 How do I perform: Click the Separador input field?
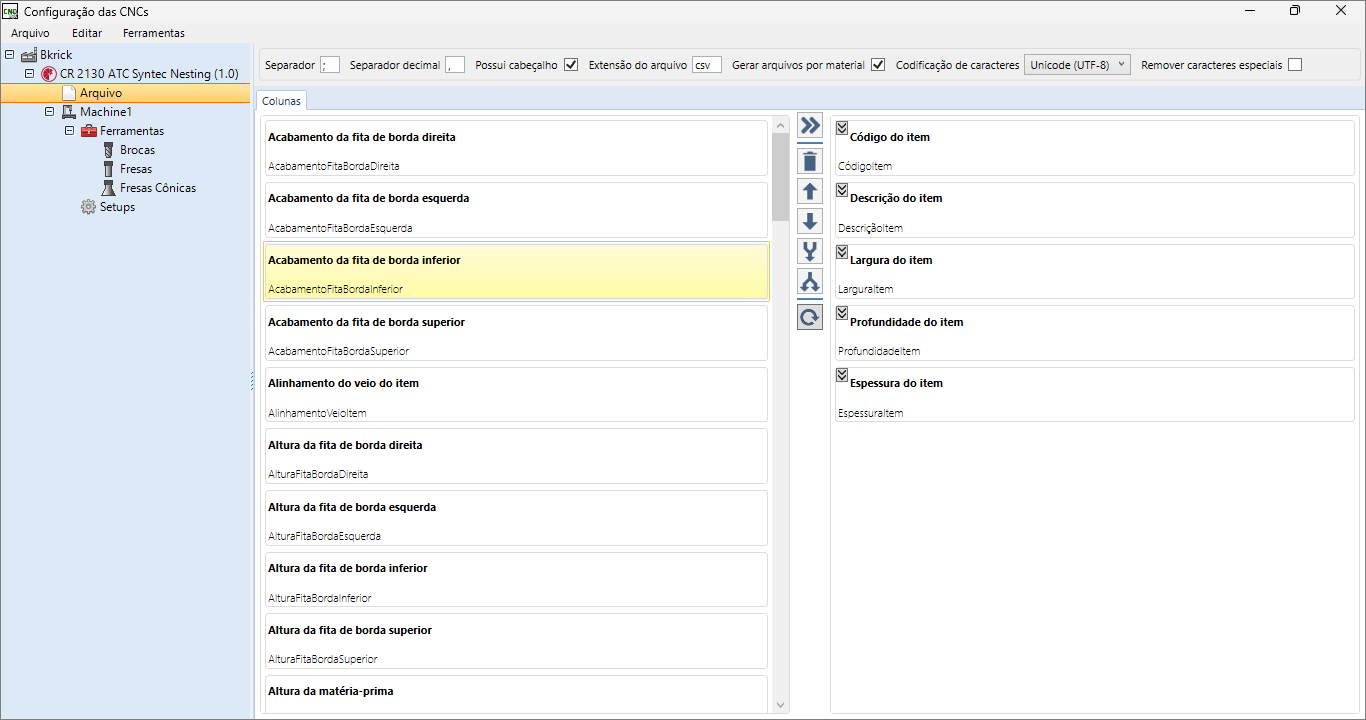(x=330, y=65)
